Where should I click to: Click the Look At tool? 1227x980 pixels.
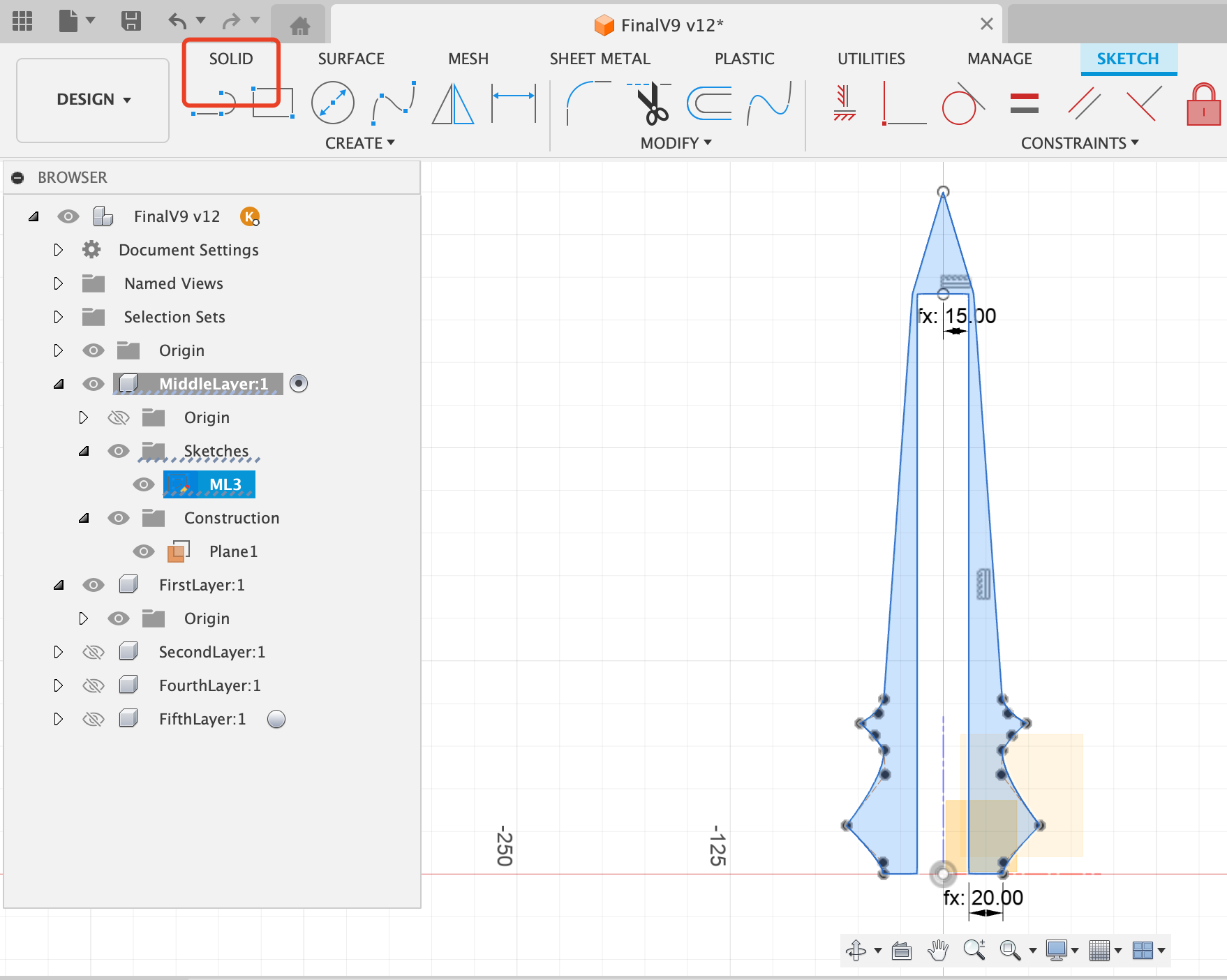[x=902, y=950]
